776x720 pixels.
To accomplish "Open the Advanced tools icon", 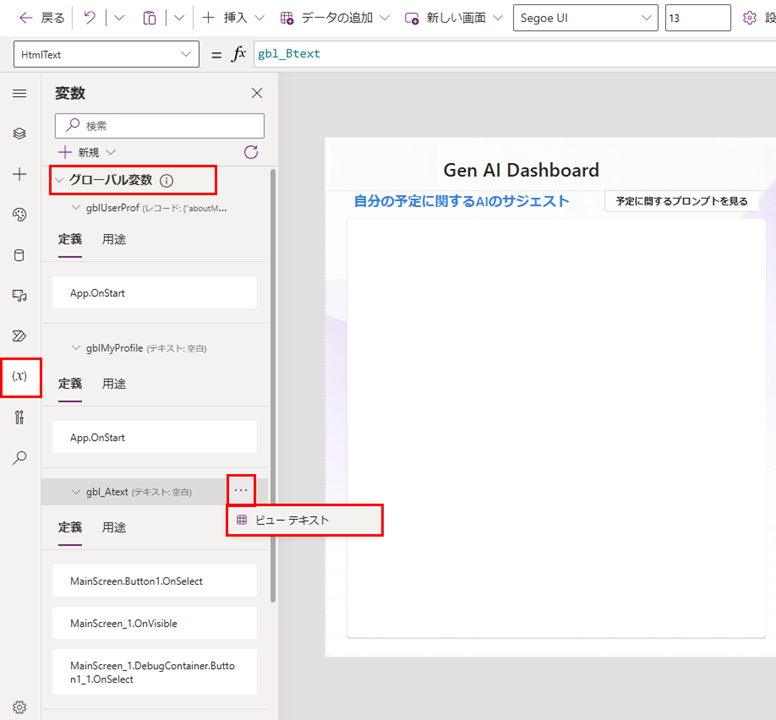I will tap(20, 418).
